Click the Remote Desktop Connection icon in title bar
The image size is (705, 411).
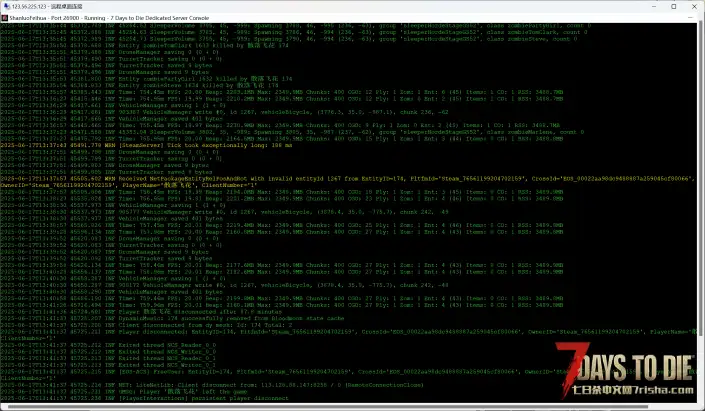[7, 5]
